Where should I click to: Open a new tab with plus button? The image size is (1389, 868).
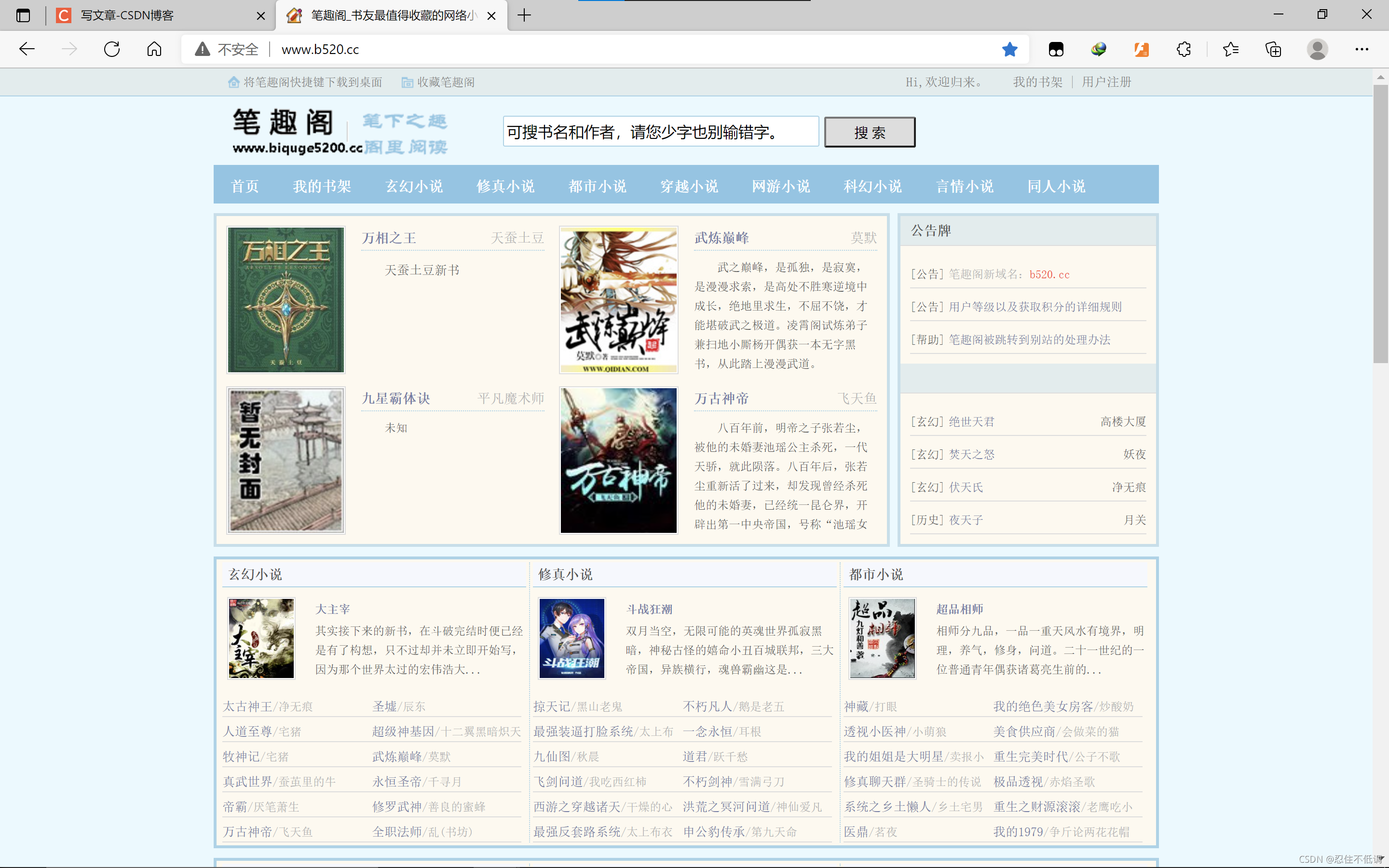[x=524, y=15]
